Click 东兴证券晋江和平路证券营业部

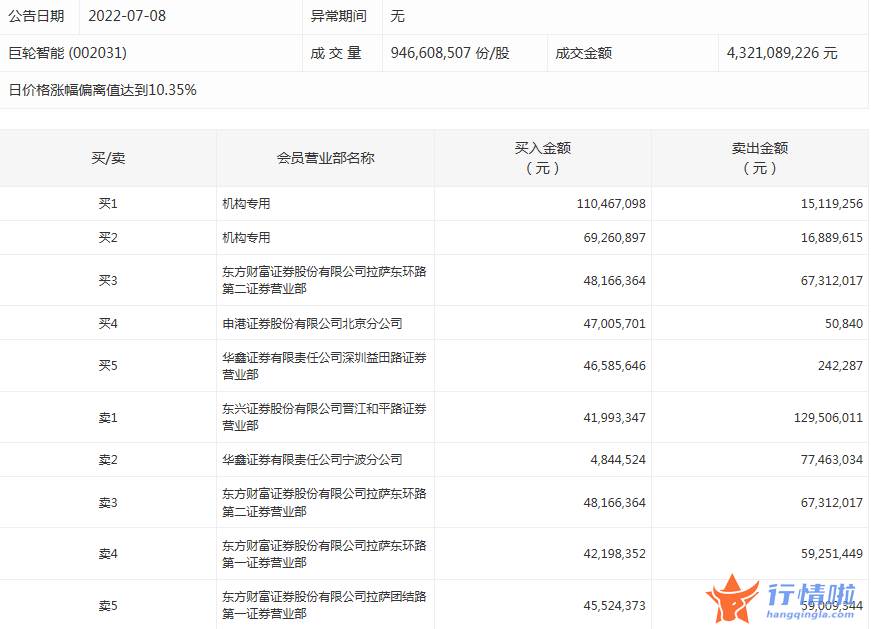tap(324, 417)
